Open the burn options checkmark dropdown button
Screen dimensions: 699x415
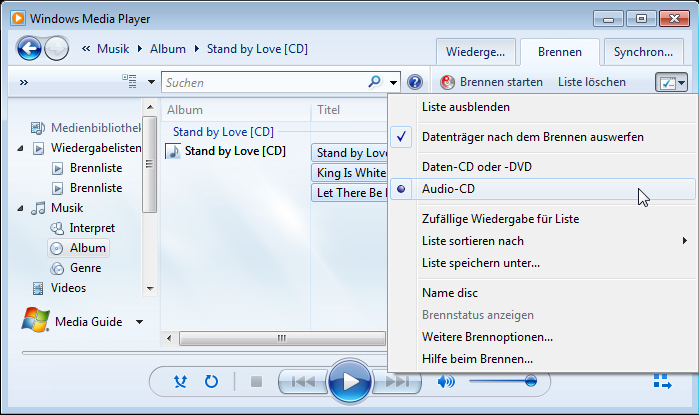coord(671,82)
